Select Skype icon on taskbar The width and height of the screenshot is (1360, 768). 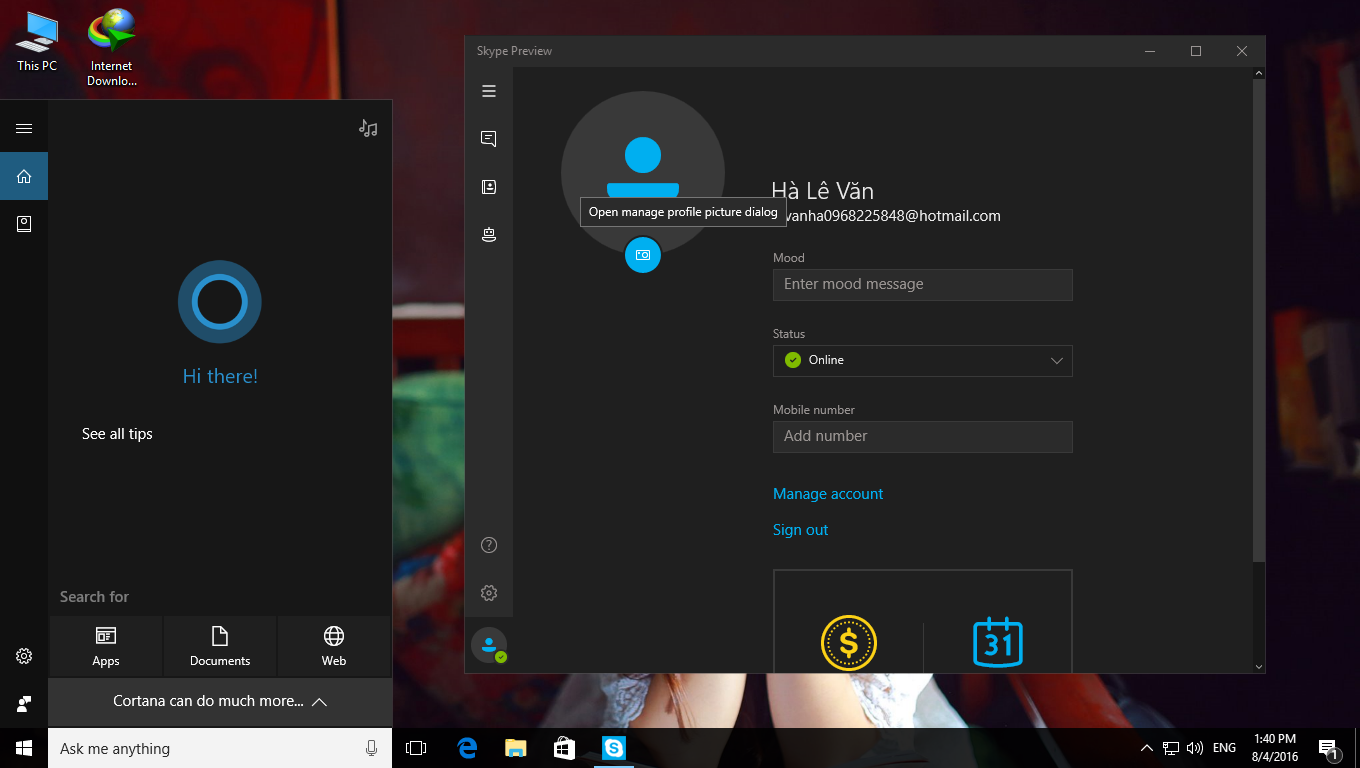tap(614, 748)
